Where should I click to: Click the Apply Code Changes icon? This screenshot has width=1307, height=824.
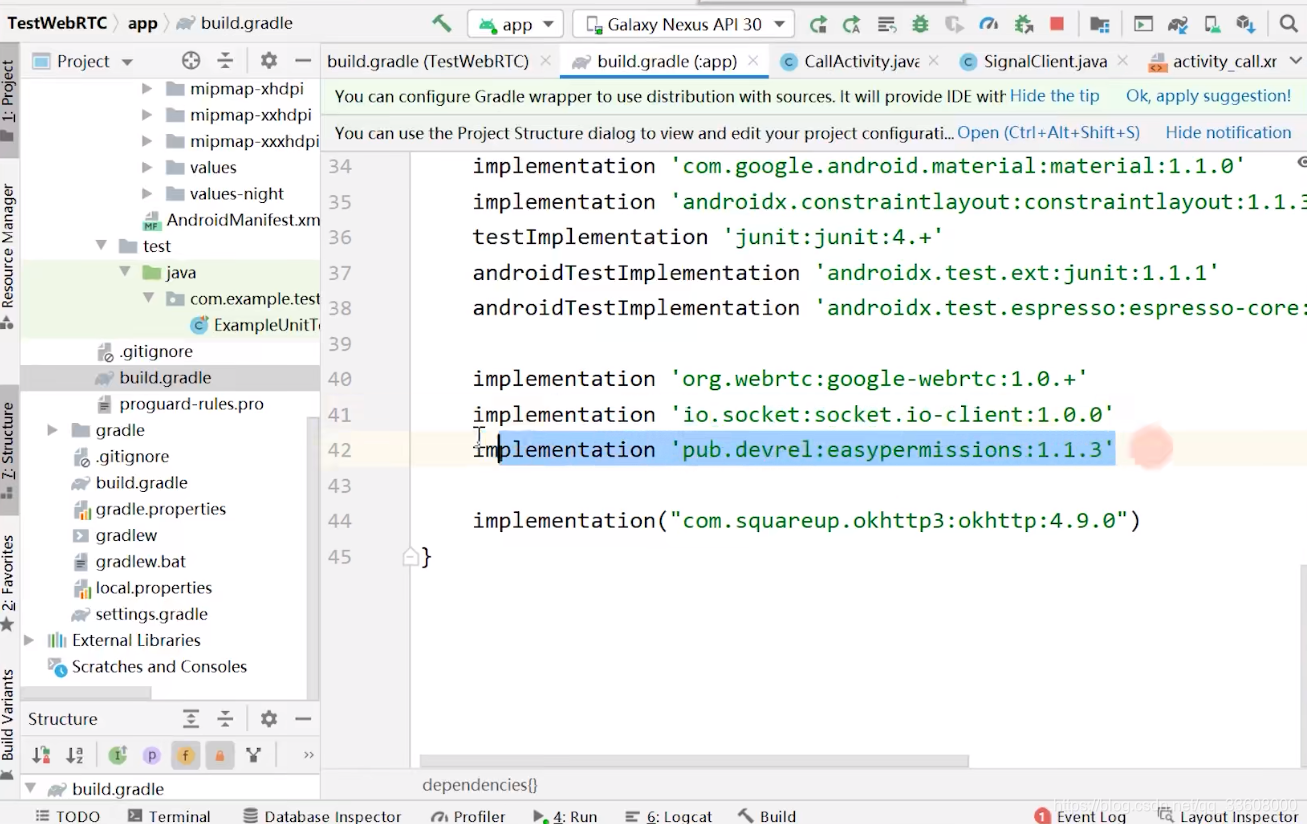pos(886,24)
